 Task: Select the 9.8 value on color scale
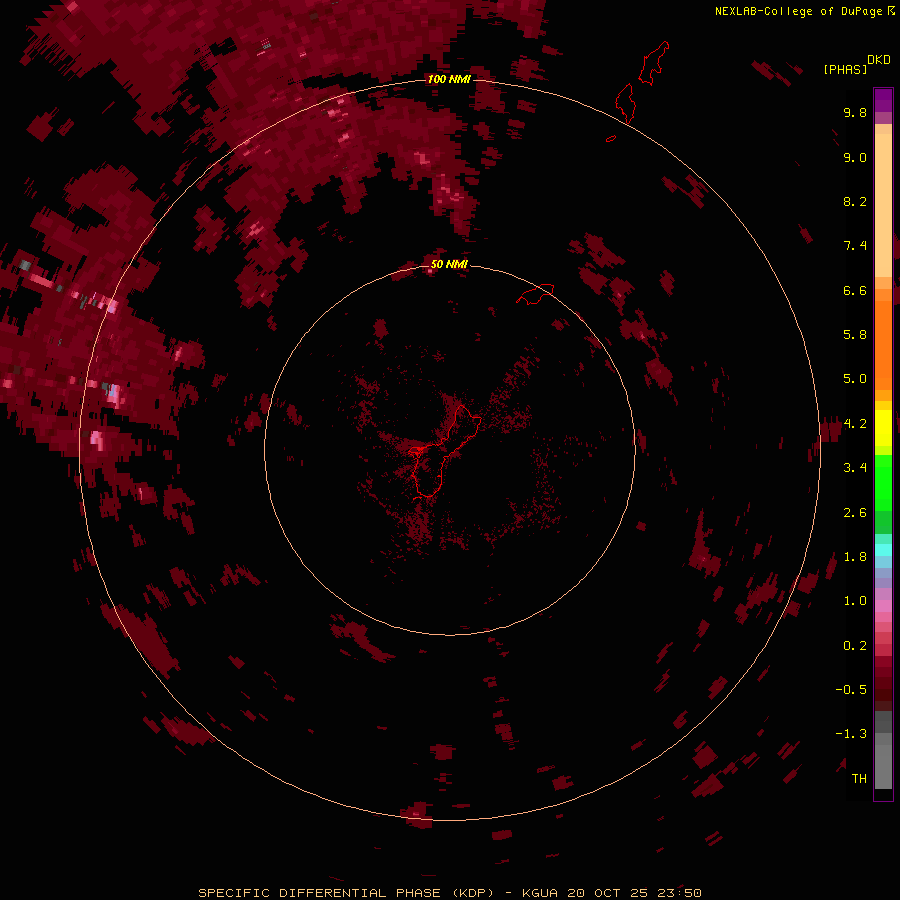point(855,112)
